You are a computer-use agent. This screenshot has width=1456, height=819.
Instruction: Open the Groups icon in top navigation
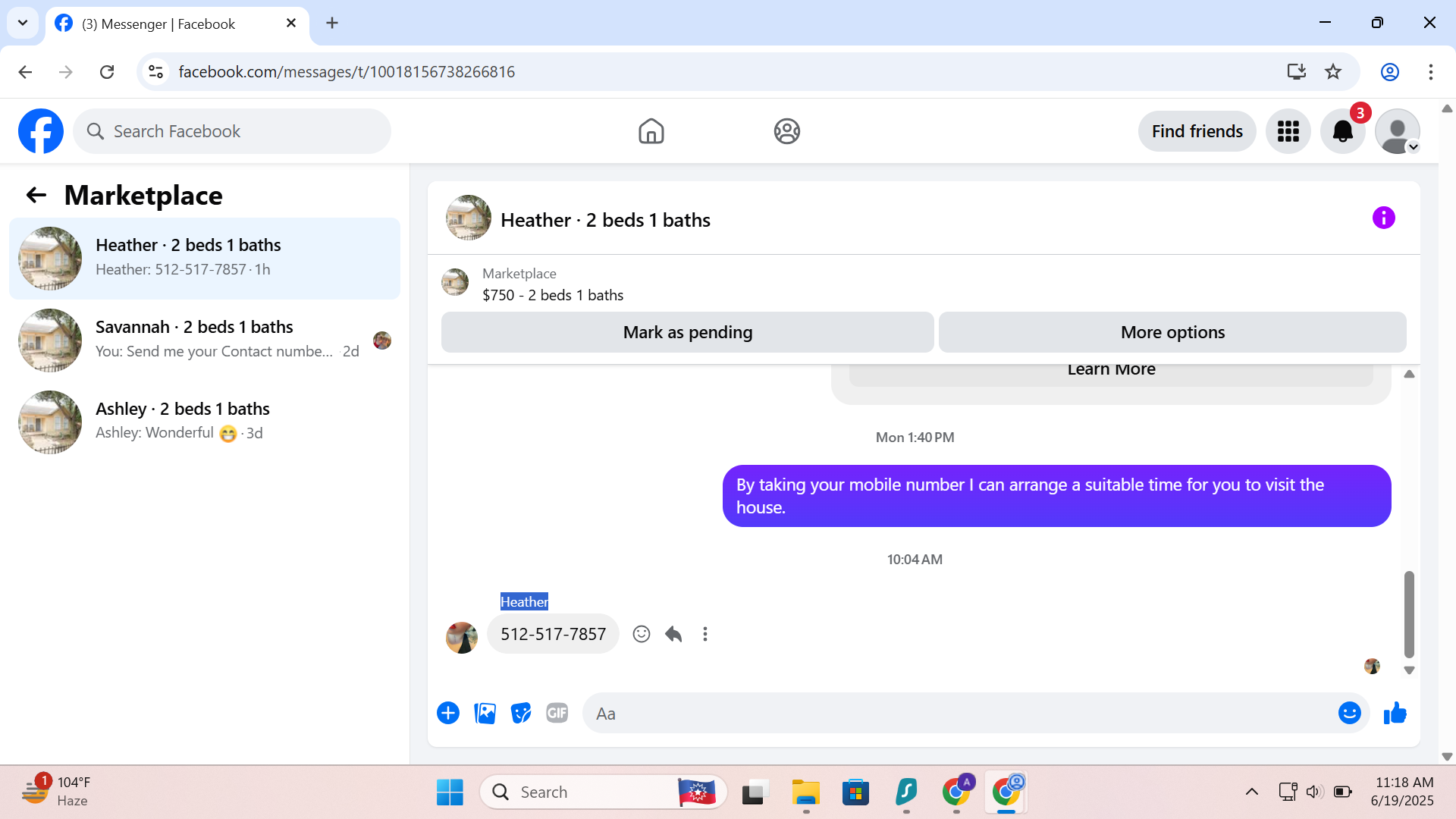tap(786, 131)
